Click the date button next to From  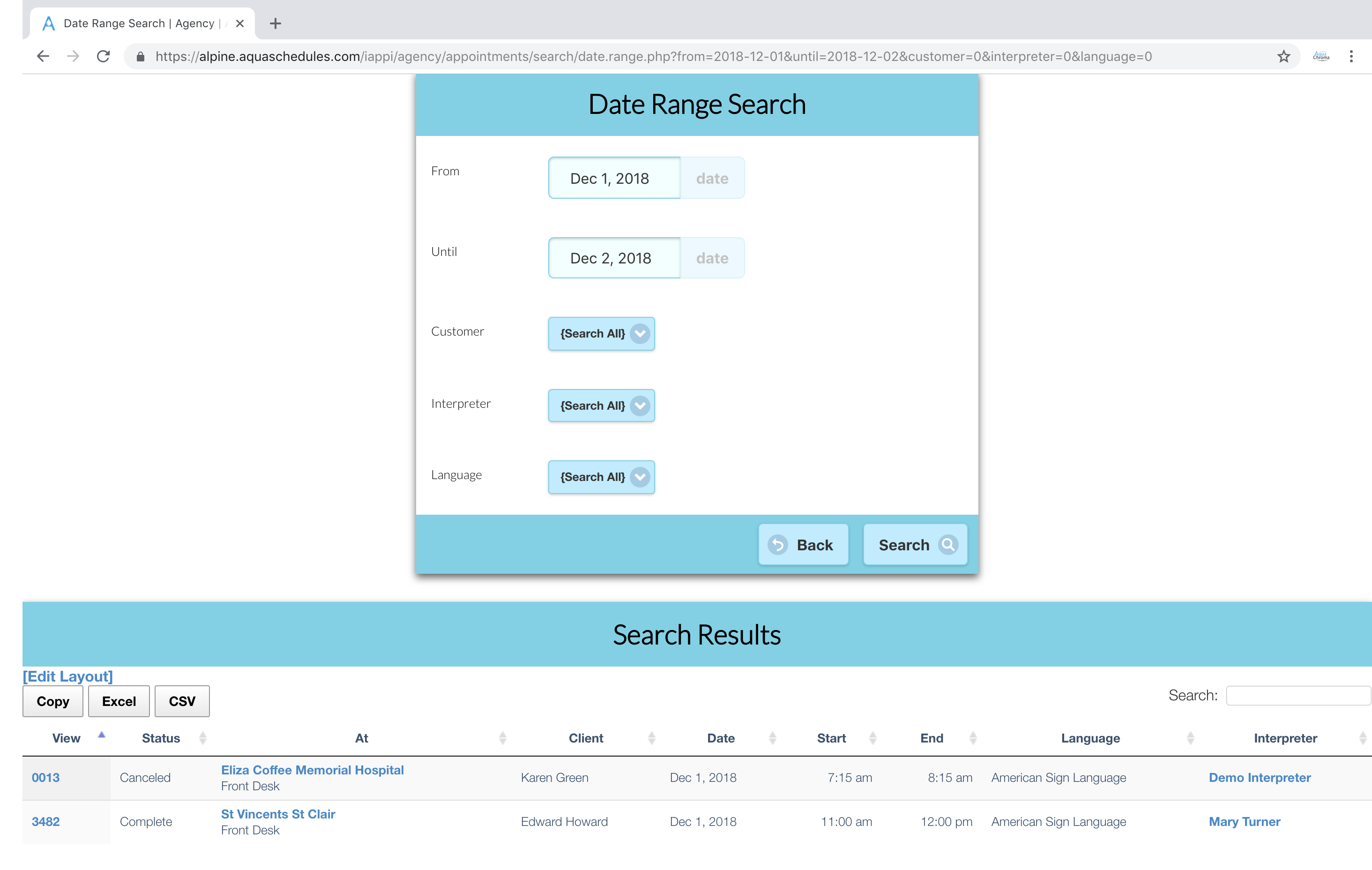click(x=712, y=178)
